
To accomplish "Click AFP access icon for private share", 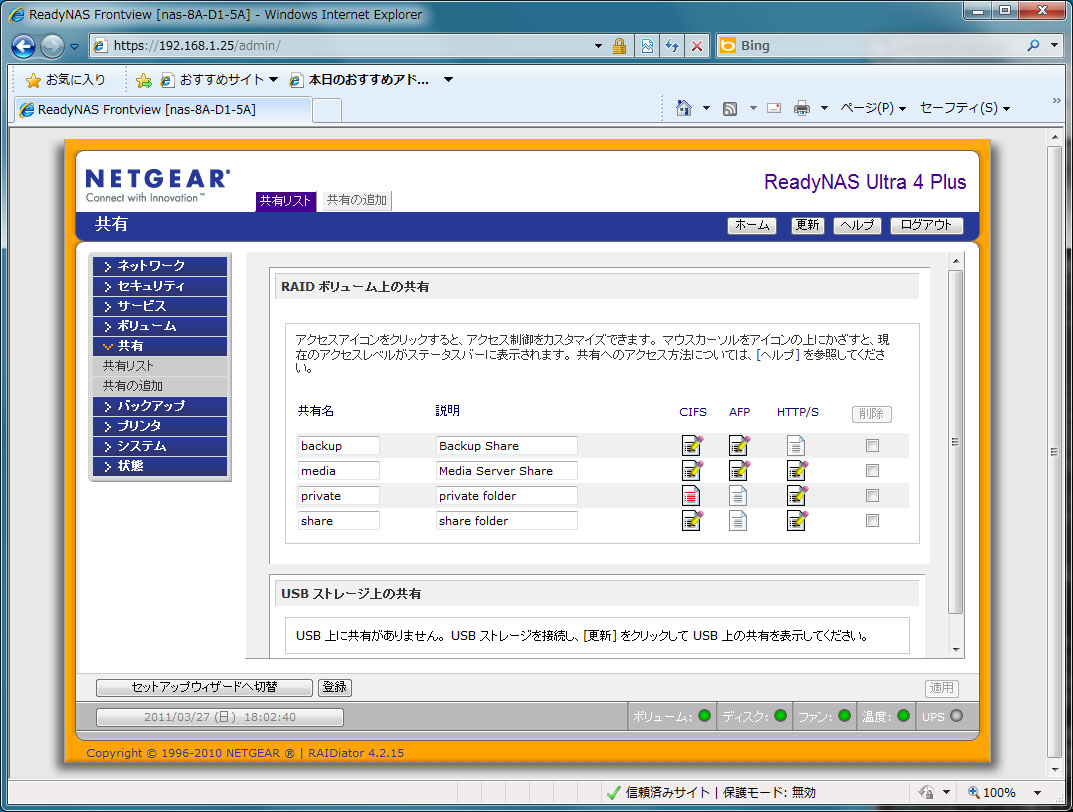I will pos(738,495).
